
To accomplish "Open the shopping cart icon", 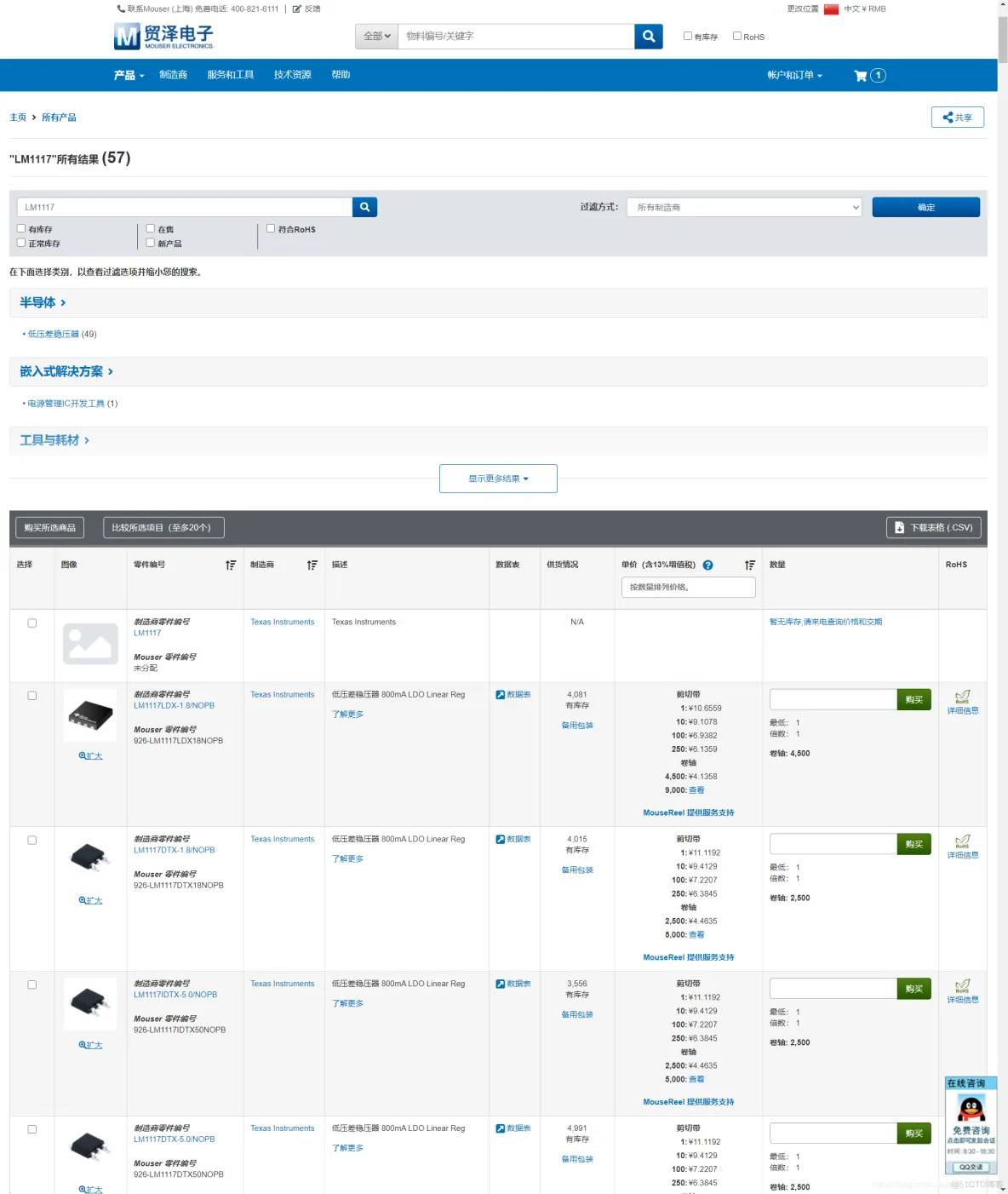I will pos(861,75).
